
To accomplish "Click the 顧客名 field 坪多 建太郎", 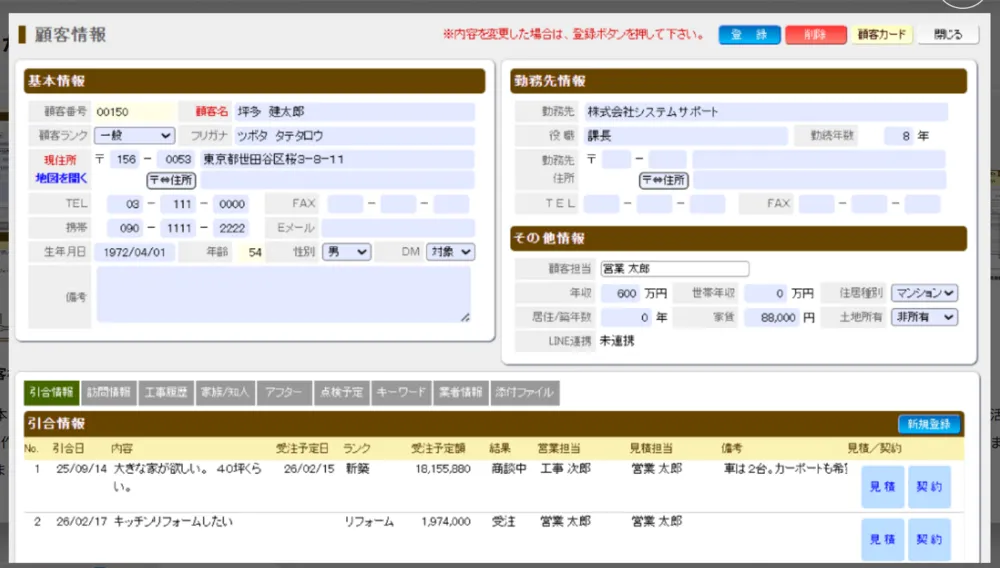I will tap(355, 112).
